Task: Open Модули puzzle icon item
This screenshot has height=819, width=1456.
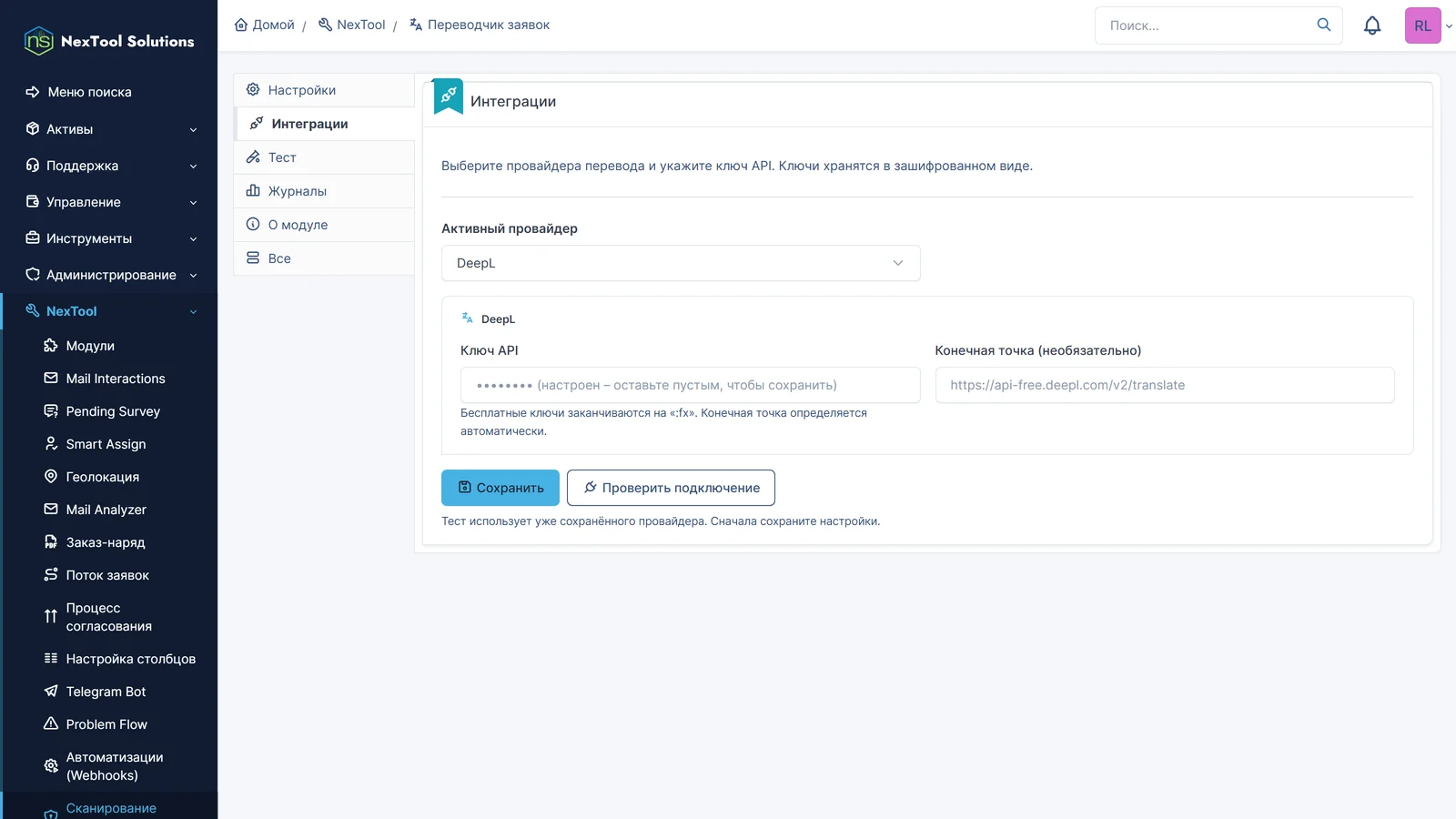Action: (x=51, y=345)
